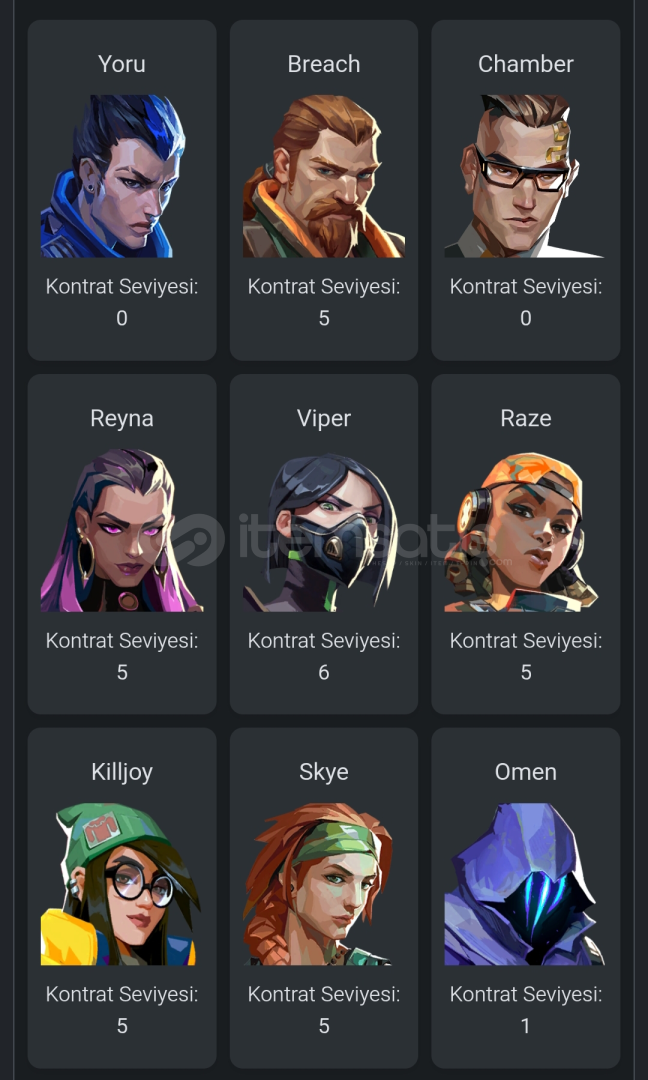Click Omen's contract level 1 value
This screenshot has width=648, height=1080.
[x=525, y=1026]
